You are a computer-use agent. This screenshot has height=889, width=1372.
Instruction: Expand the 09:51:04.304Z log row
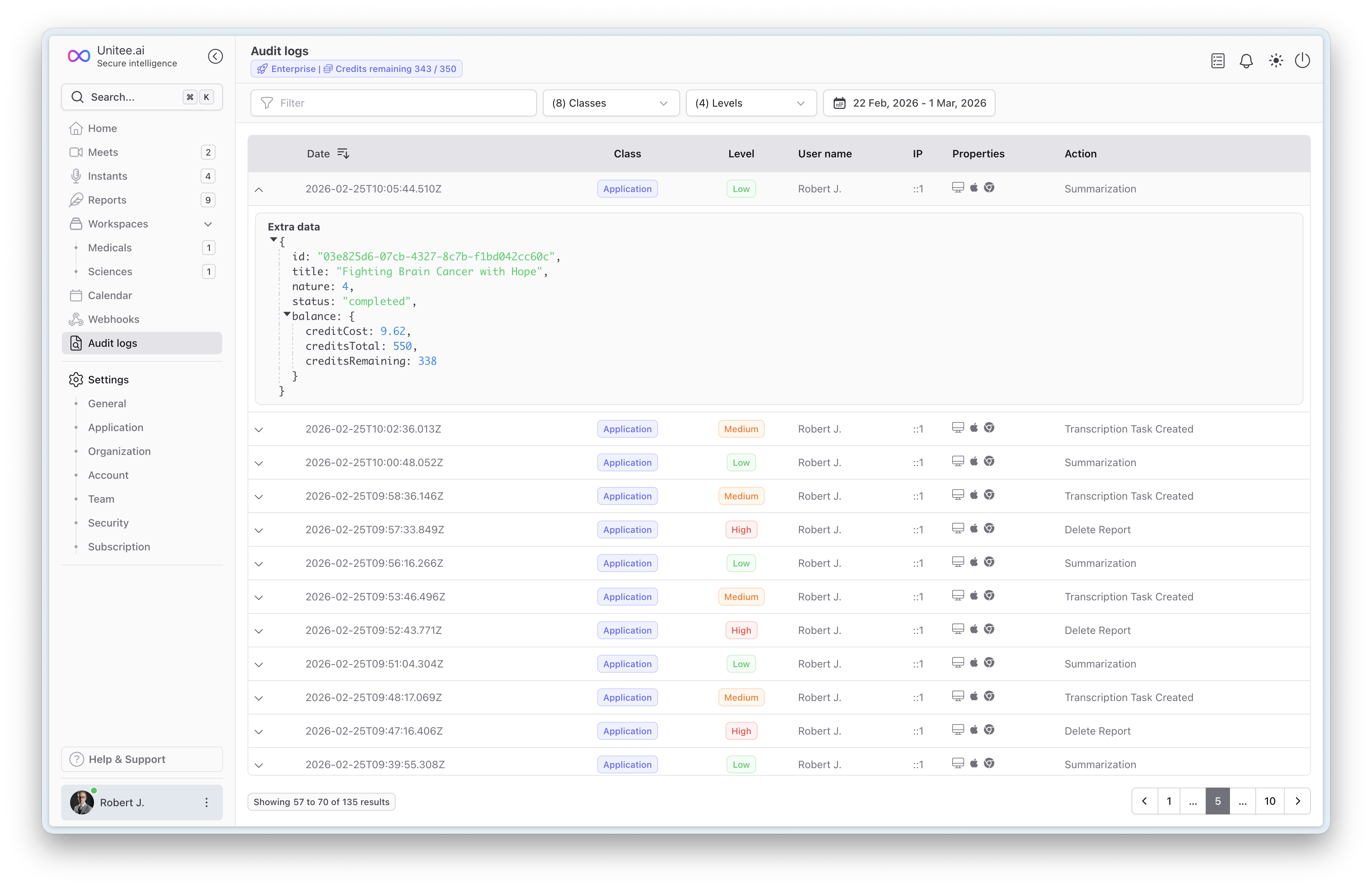click(259, 664)
